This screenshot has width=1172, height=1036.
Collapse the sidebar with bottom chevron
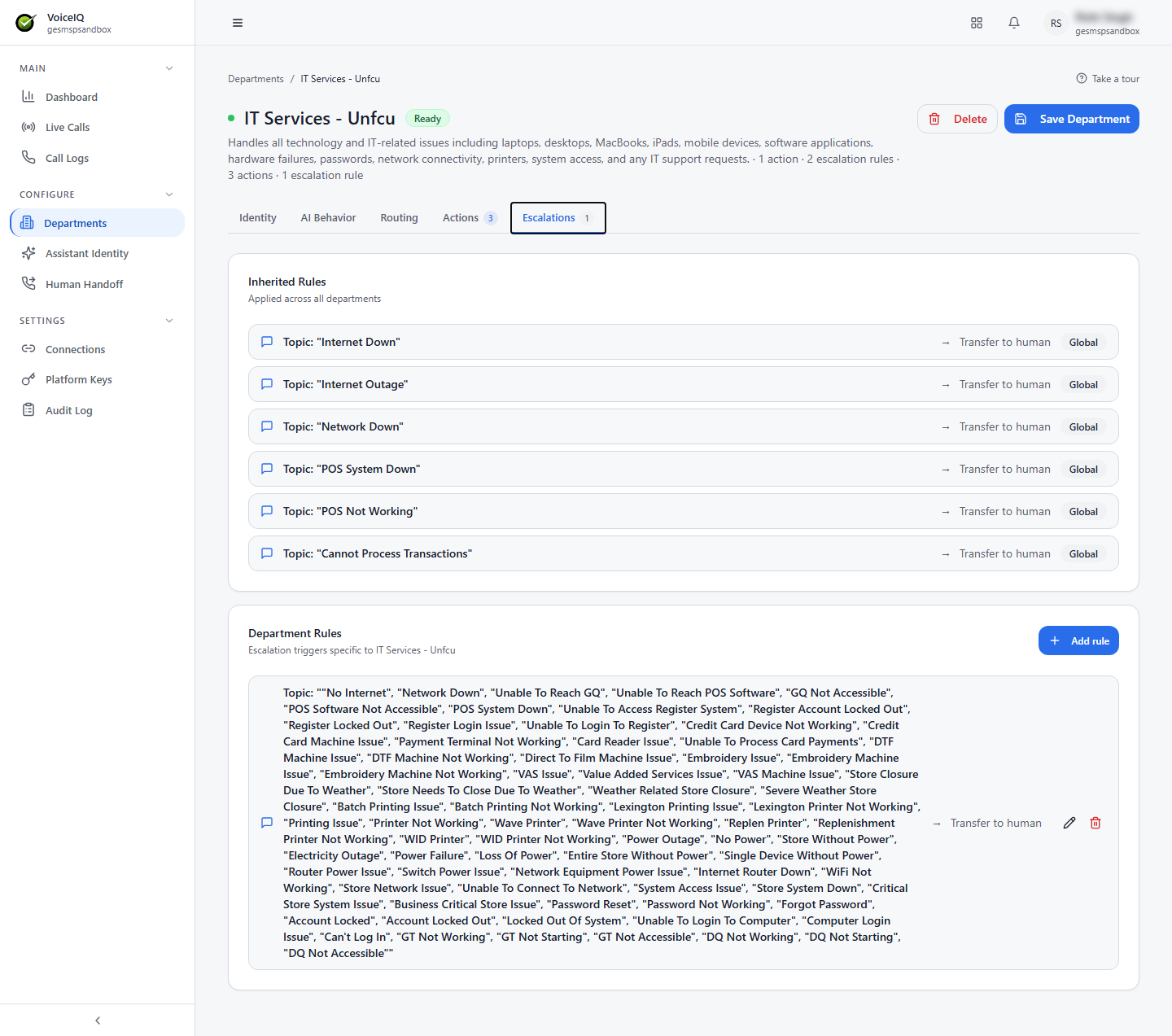point(98,1021)
